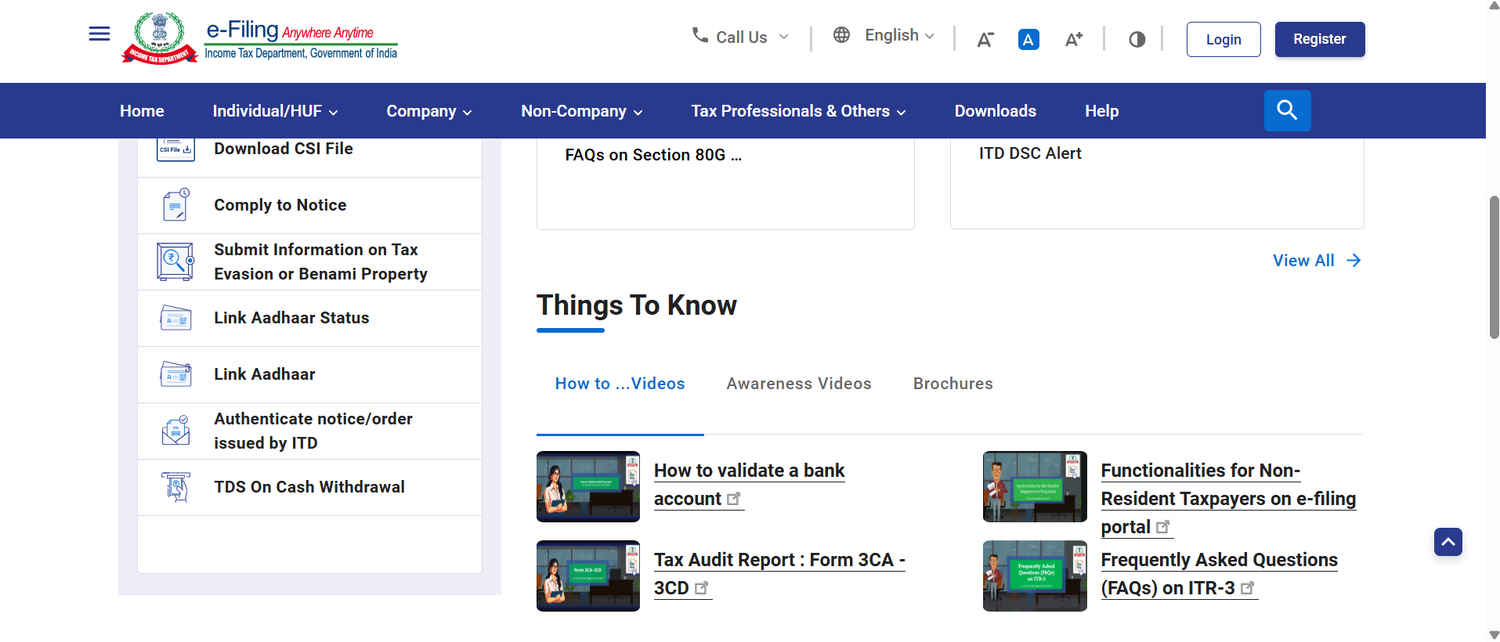Expand the Call Us dropdown
The image size is (1500, 642).
[x=741, y=37]
